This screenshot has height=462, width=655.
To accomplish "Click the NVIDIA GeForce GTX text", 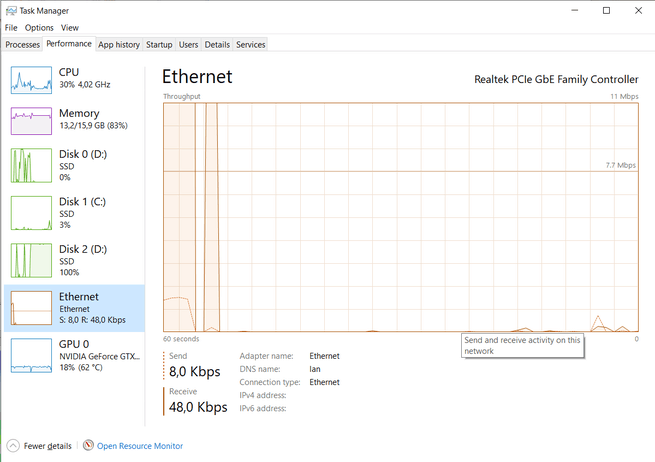I will pyautogui.click(x=99, y=356).
